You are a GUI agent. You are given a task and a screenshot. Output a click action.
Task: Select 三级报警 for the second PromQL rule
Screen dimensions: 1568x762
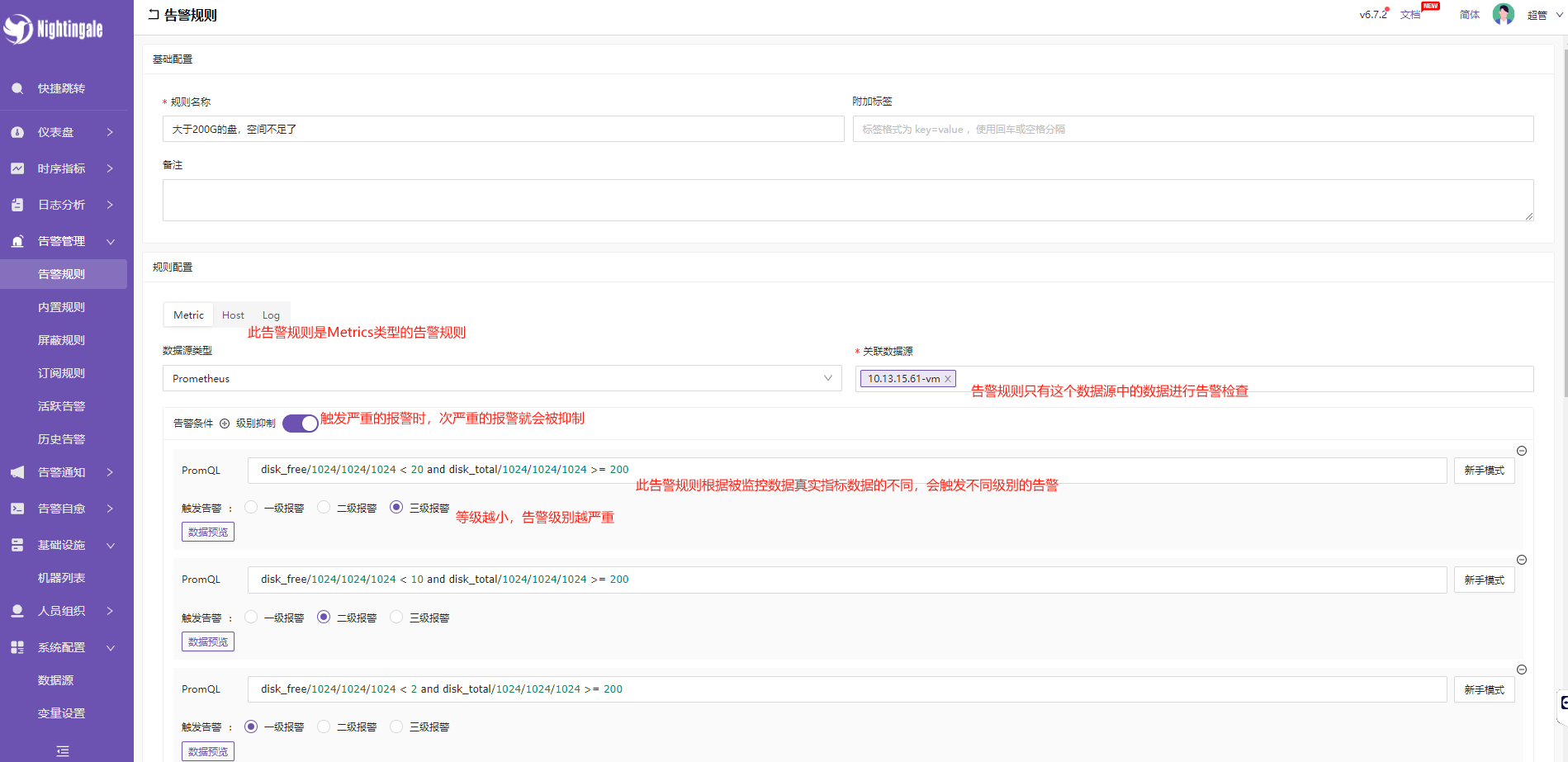click(x=396, y=617)
